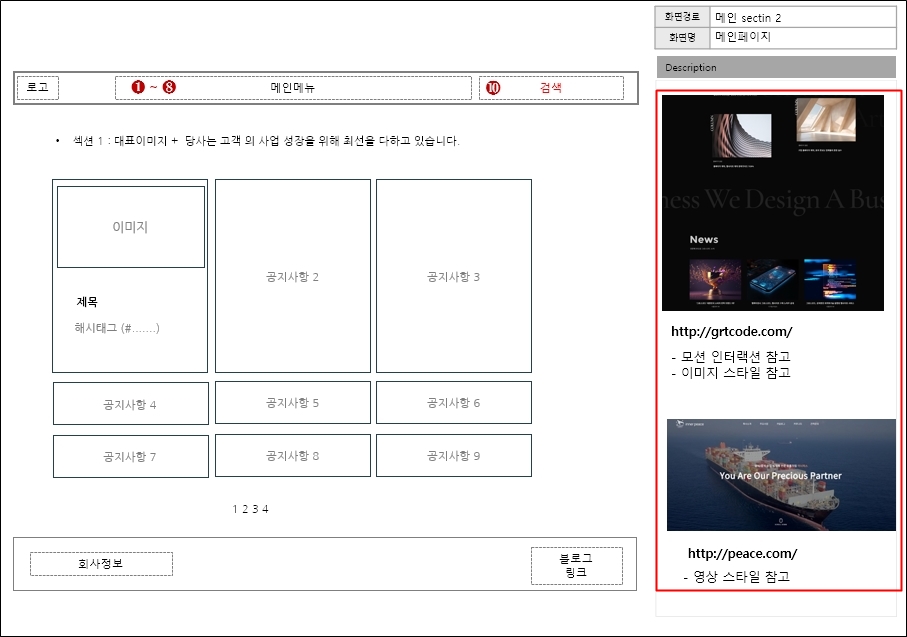Click the 화면경로 label cell
This screenshot has width=907, height=637.
pos(682,17)
